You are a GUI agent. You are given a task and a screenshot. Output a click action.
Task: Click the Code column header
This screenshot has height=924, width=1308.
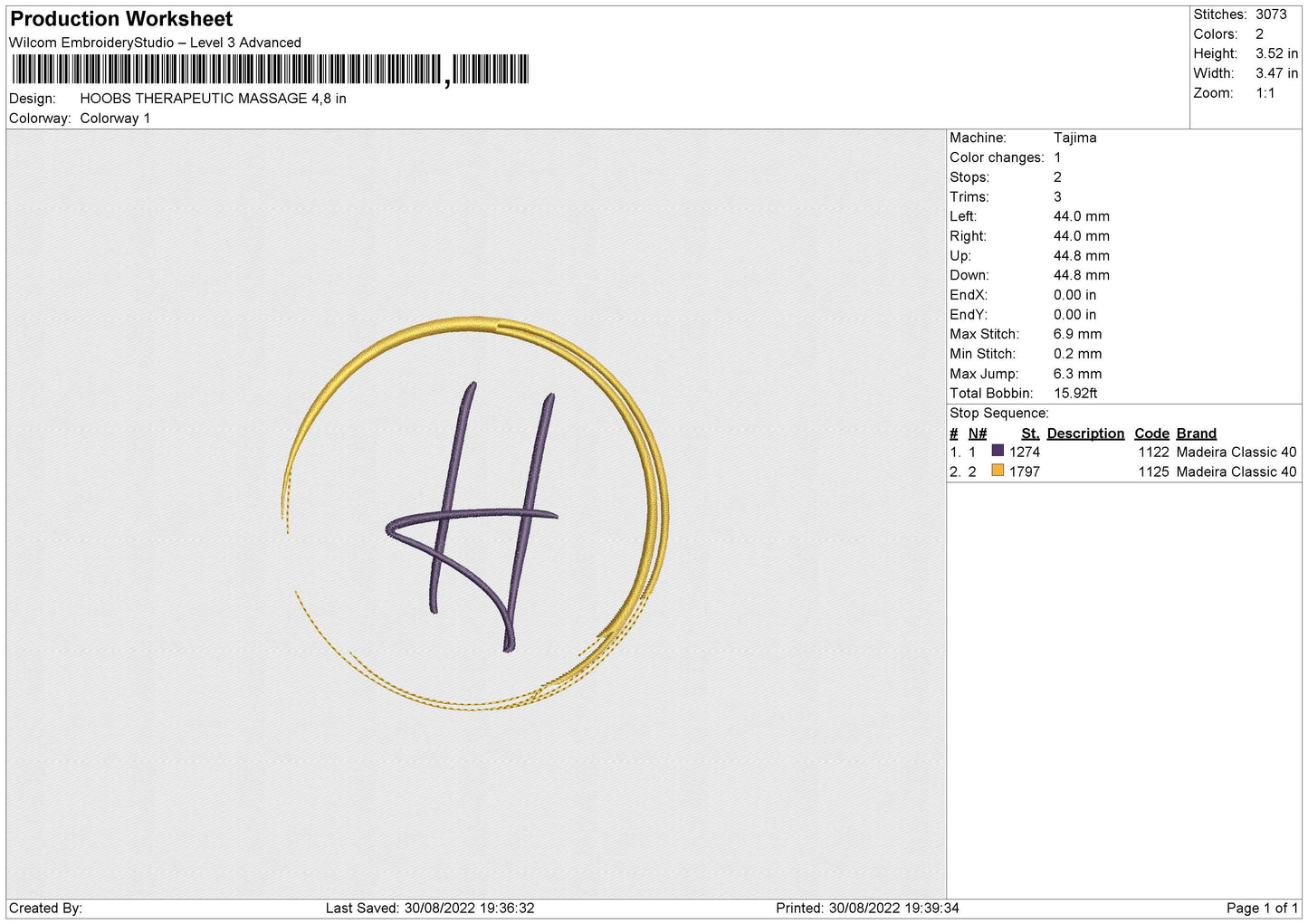[x=1151, y=433]
